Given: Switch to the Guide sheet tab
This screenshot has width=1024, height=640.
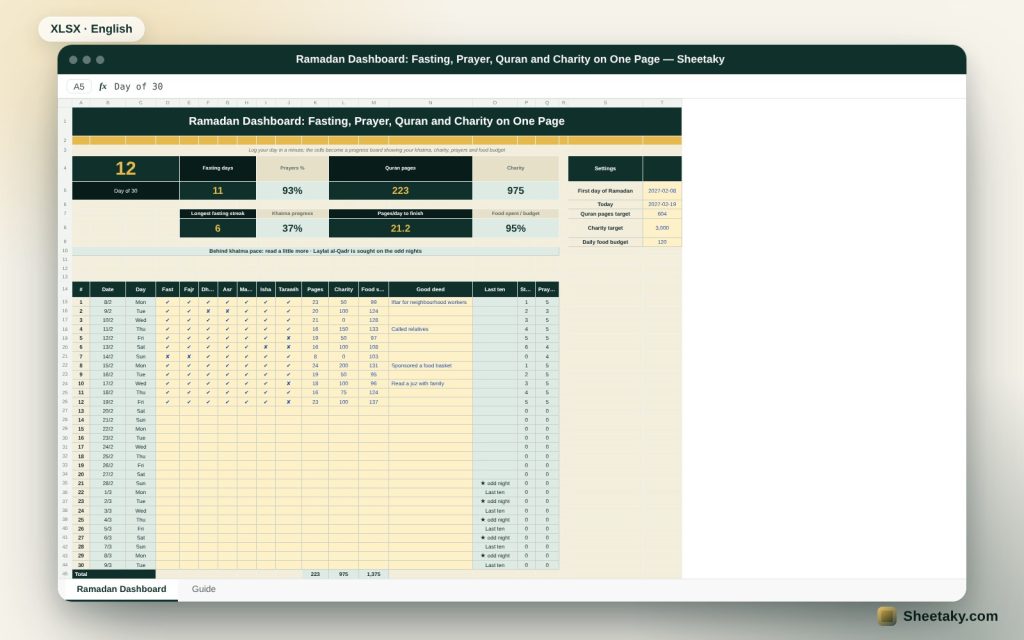Looking at the screenshot, I should pos(203,588).
